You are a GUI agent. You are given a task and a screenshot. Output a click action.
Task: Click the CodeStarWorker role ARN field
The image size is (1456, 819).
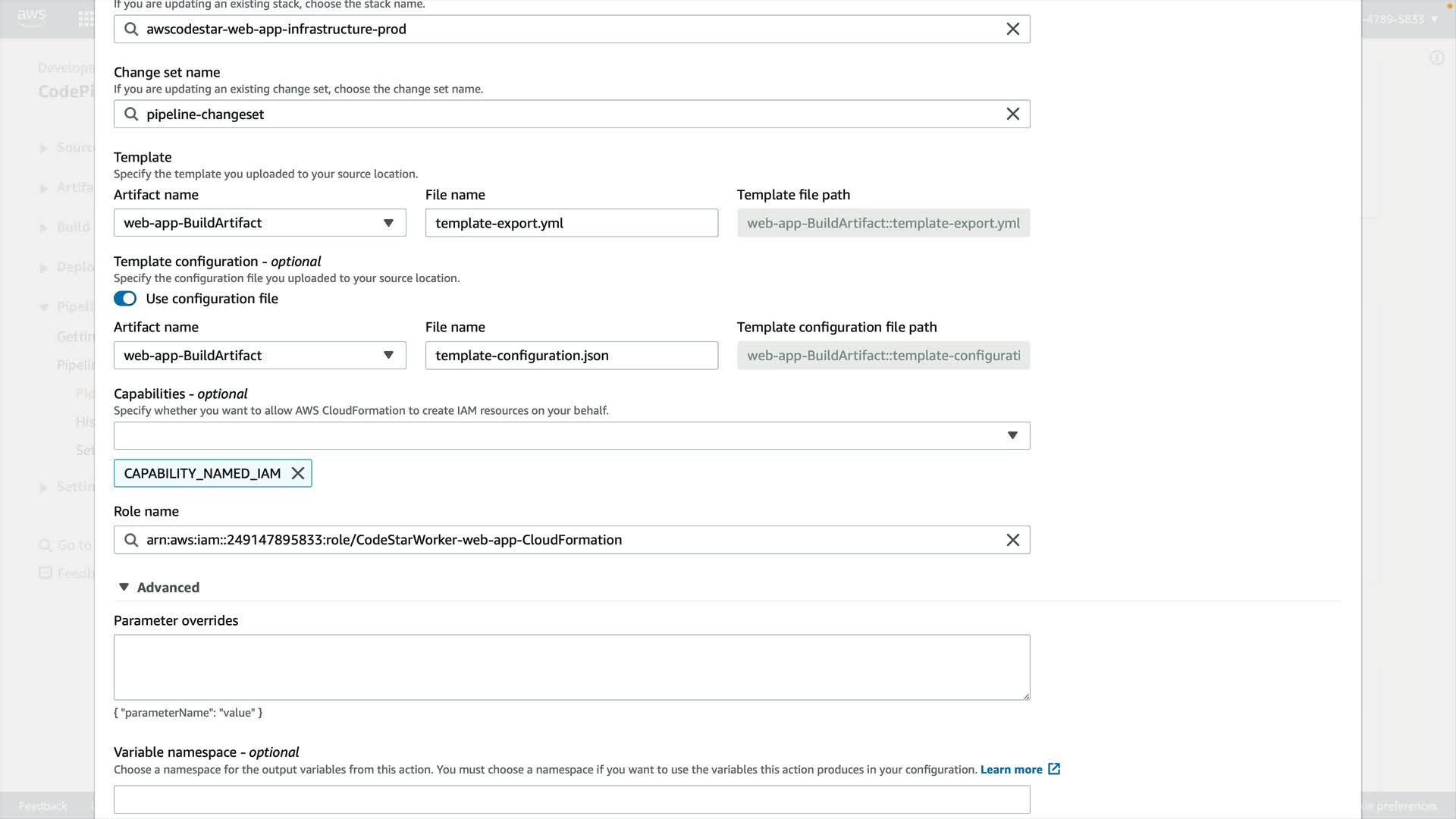(569, 540)
